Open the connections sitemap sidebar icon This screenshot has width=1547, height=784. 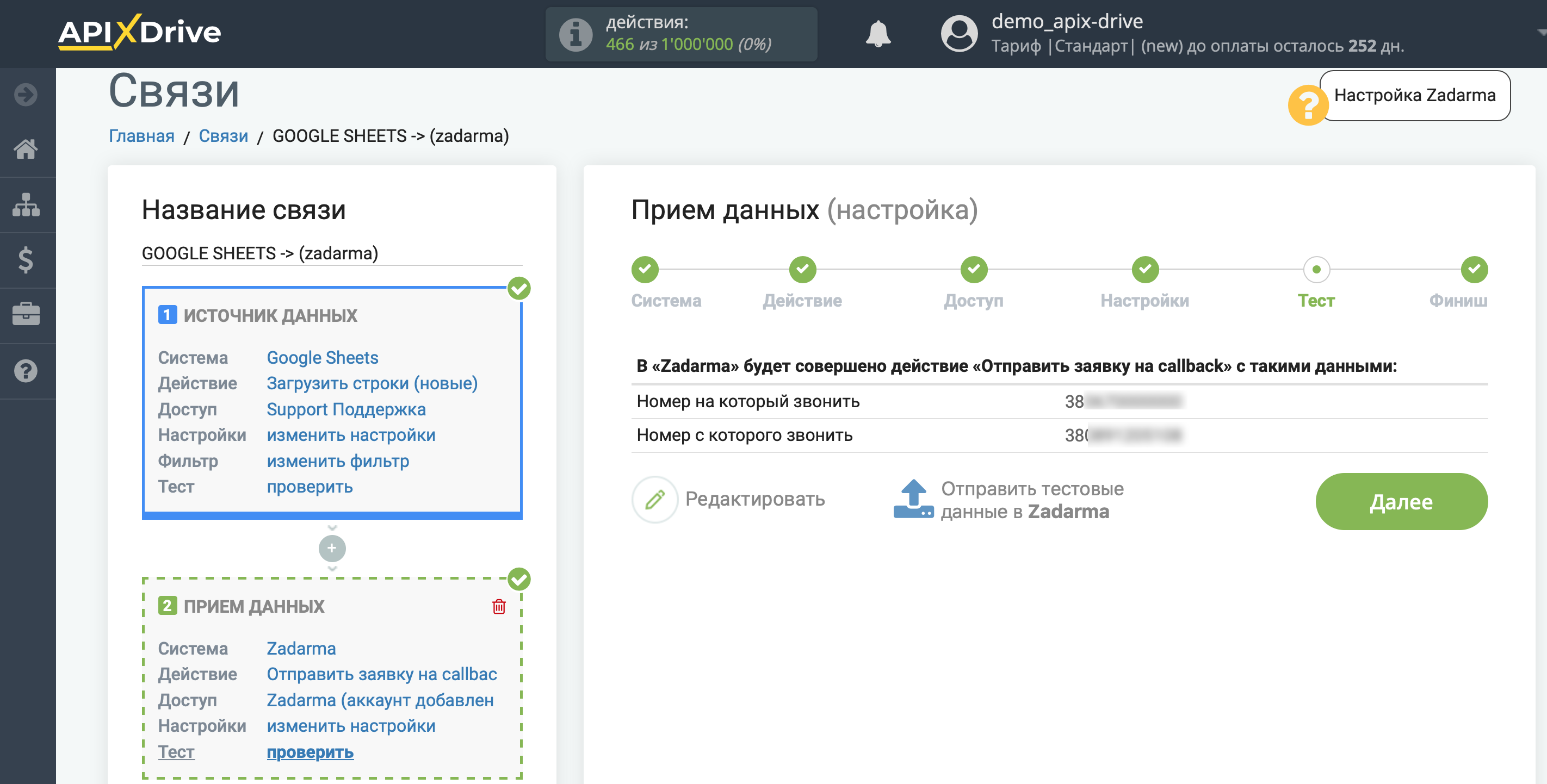click(x=26, y=205)
